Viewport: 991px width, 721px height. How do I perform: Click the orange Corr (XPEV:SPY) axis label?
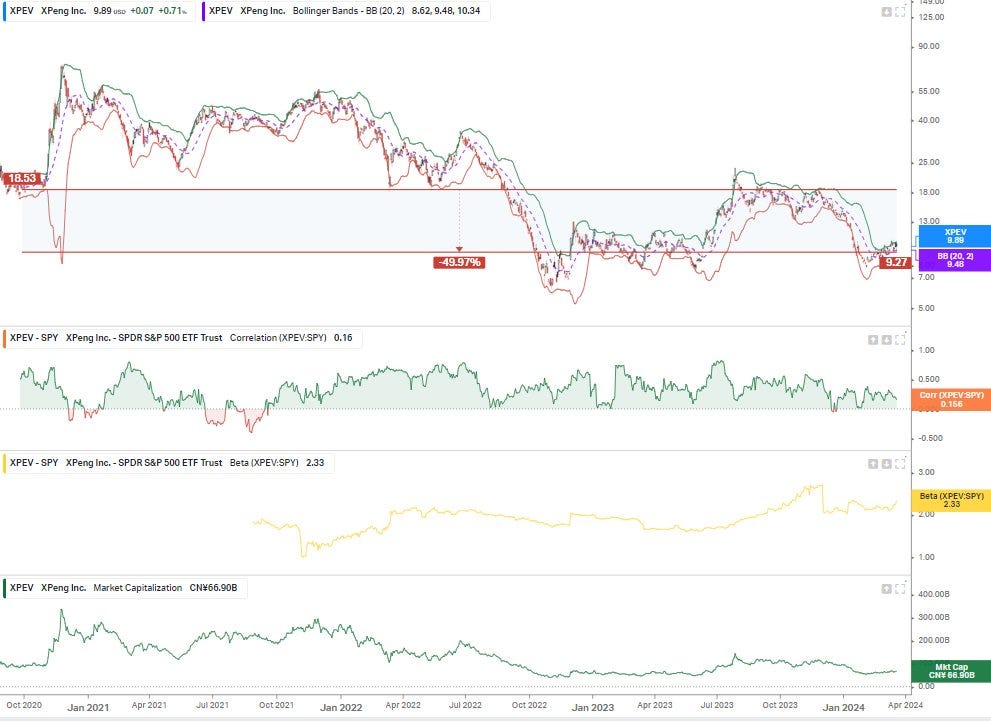click(x=951, y=399)
